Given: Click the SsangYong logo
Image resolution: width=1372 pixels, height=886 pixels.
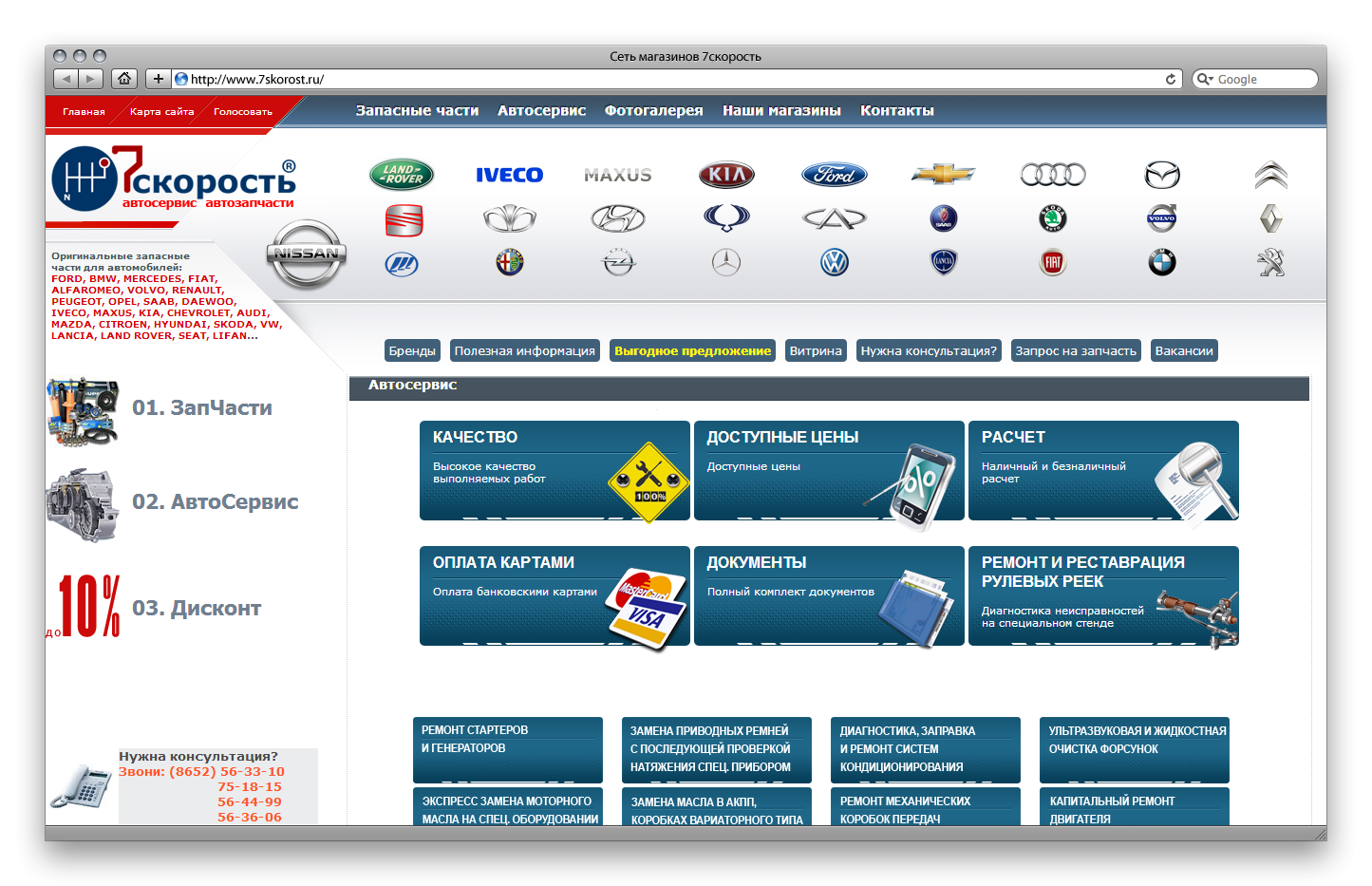Looking at the screenshot, I should [726, 217].
